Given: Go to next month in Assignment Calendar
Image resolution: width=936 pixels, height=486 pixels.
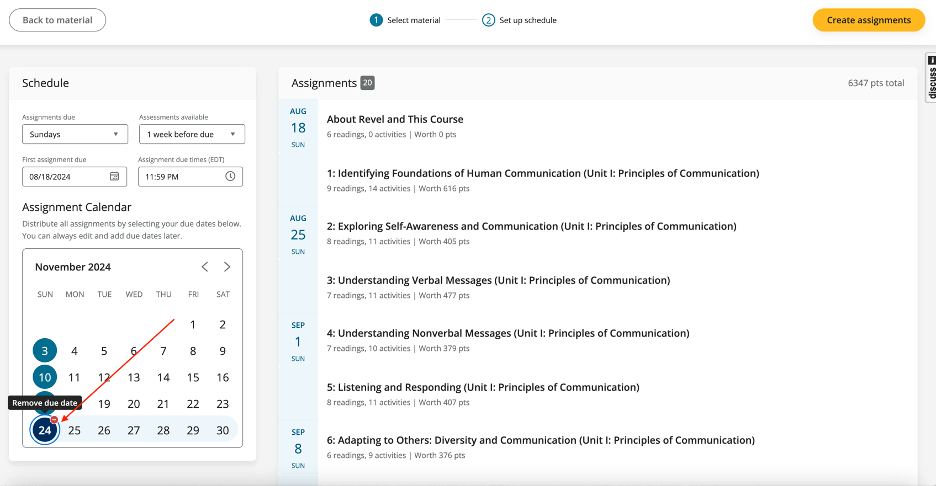Looking at the screenshot, I should click(227, 267).
